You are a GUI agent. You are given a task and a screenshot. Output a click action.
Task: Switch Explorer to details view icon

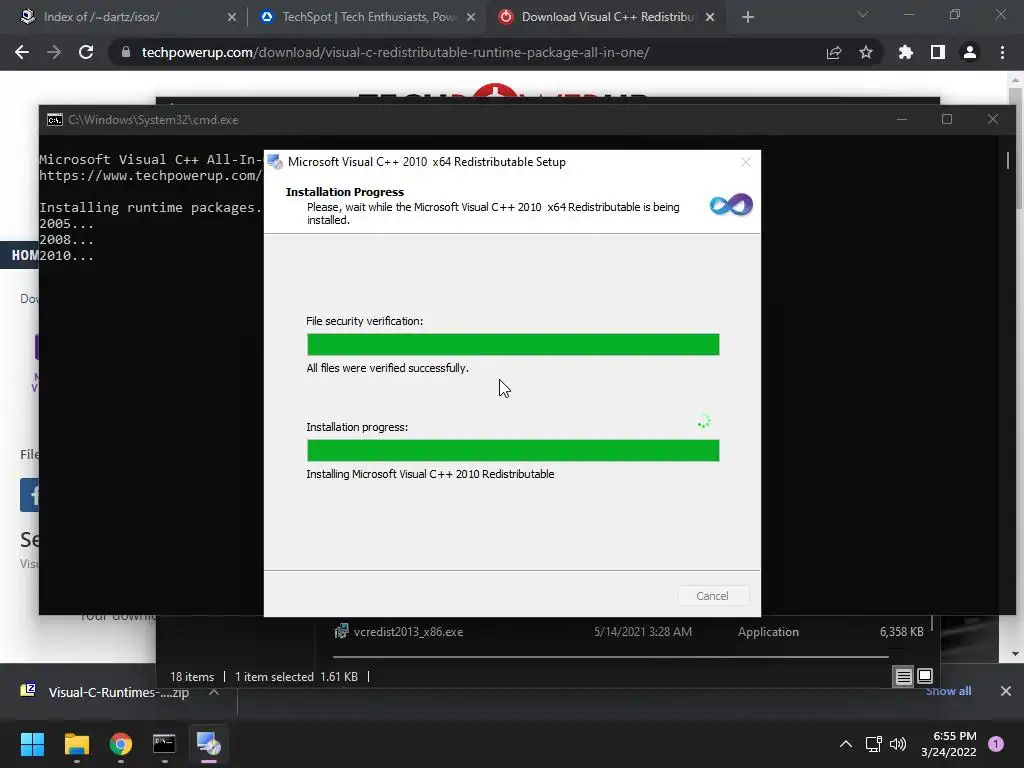[x=903, y=677]
